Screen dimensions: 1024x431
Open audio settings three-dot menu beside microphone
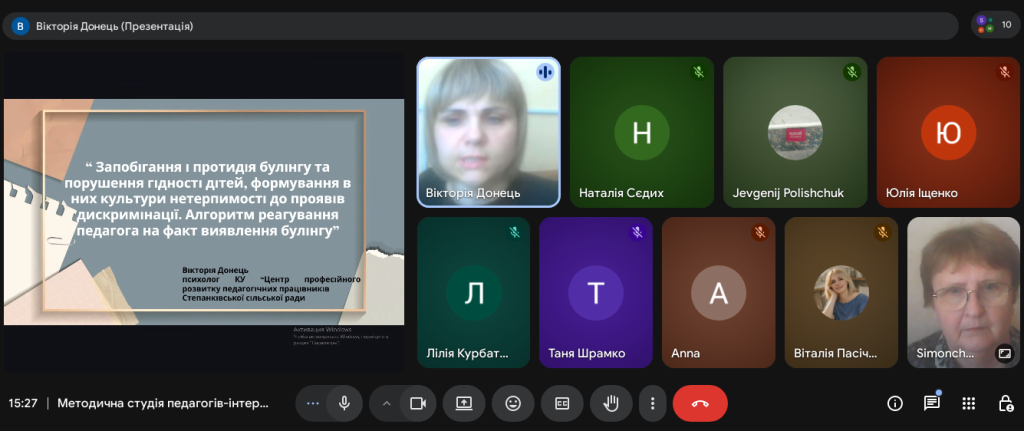[312, 403]
